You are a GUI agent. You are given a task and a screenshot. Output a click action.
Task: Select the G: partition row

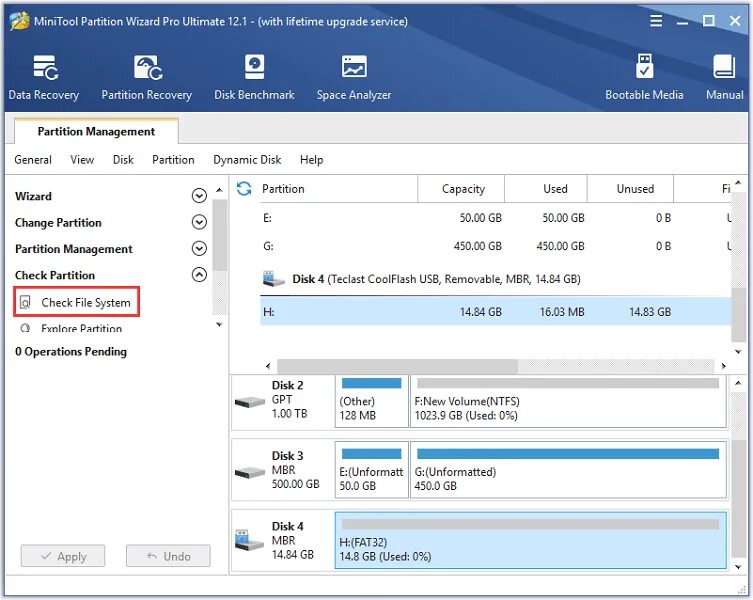(x=496, y=246)
